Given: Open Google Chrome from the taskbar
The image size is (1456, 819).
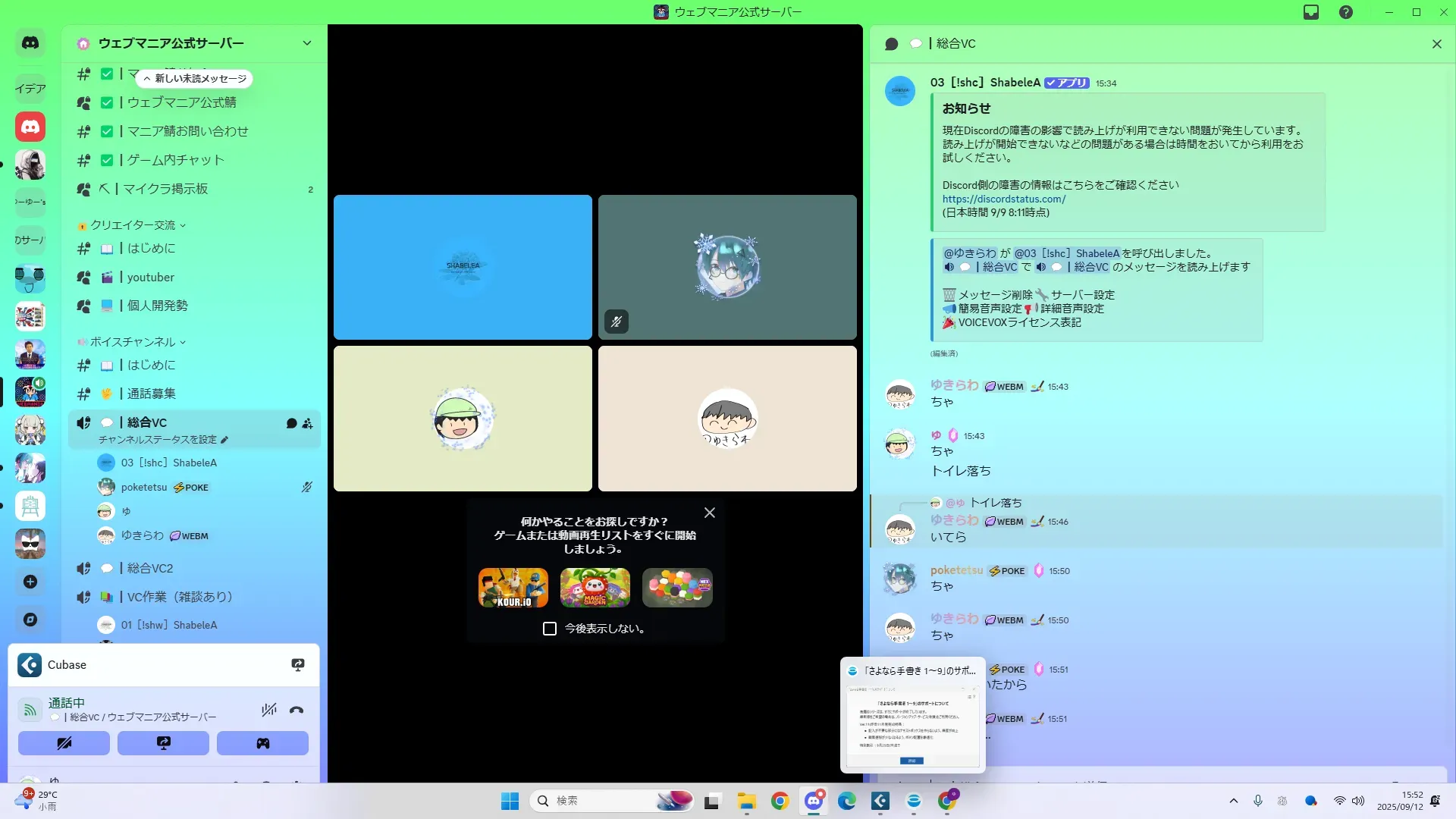Looking at the screenshot, I should [x=780, y=801].
